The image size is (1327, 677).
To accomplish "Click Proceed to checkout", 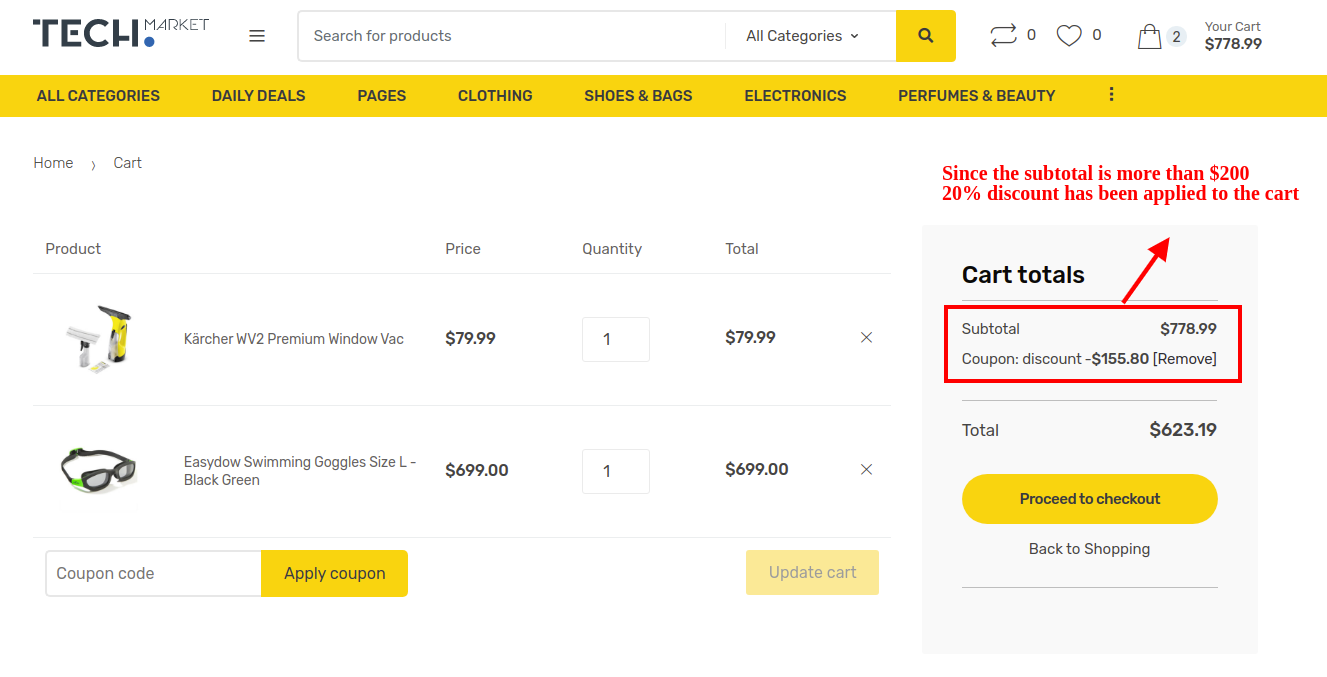I will pos(1089,498).
